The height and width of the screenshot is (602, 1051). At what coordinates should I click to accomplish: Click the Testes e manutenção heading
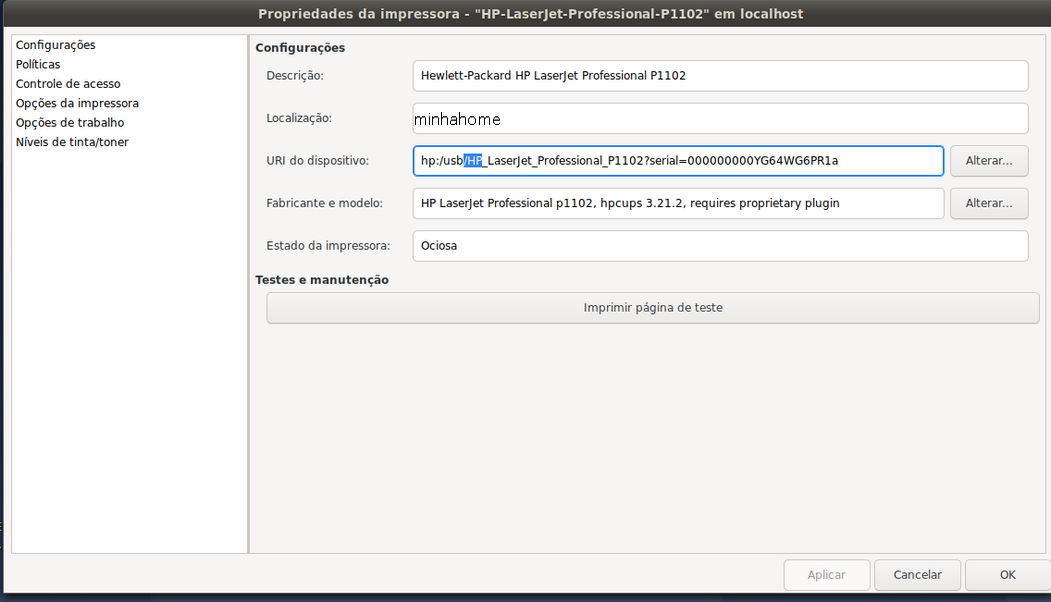322,280
